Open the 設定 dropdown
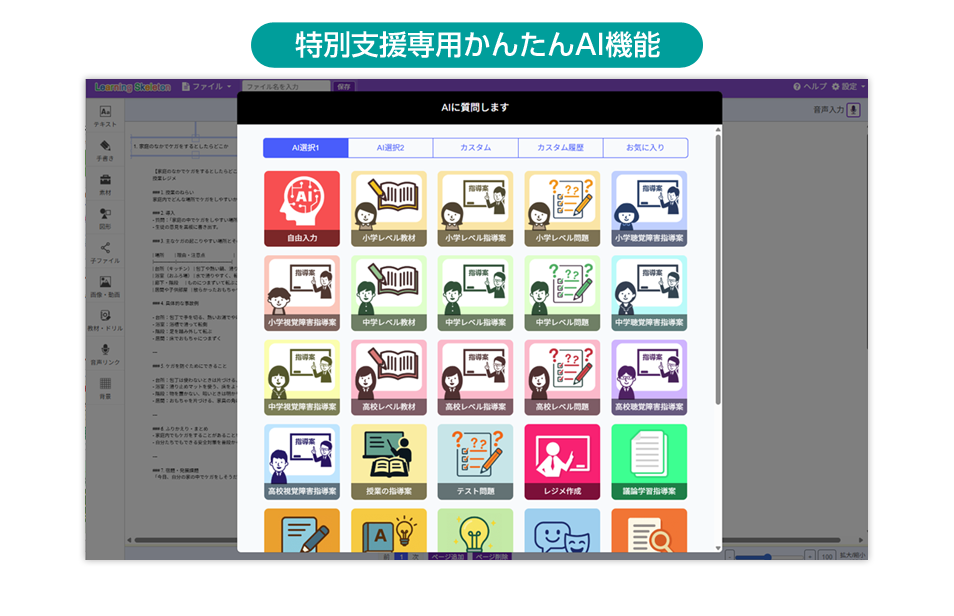This screenshot has width=954, height=616. tap(852, 87)
